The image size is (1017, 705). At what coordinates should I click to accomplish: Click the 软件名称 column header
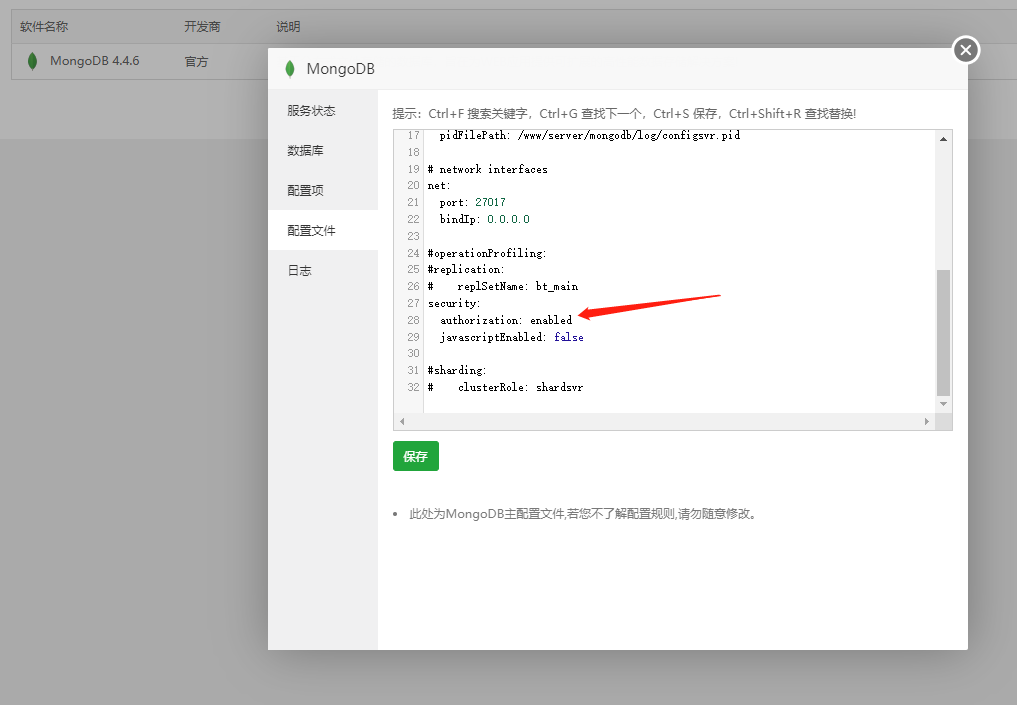pyautogui.click(x=44, y=27)
